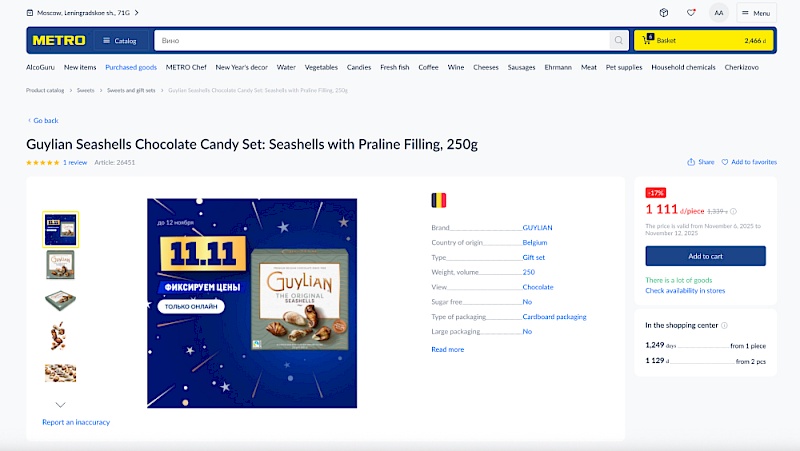
Task: Click info icon beside the old price
Action: pos(733,211)
